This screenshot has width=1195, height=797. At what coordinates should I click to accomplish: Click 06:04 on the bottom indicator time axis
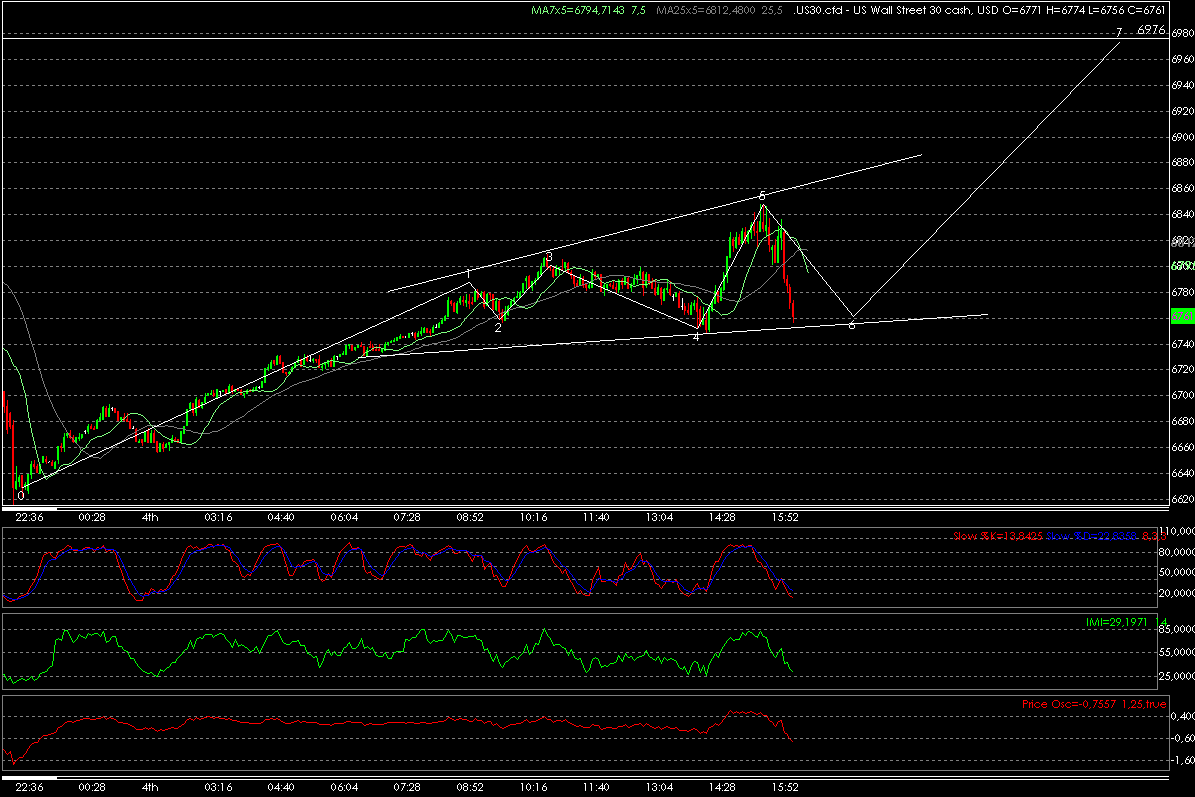tap(344, 787)
